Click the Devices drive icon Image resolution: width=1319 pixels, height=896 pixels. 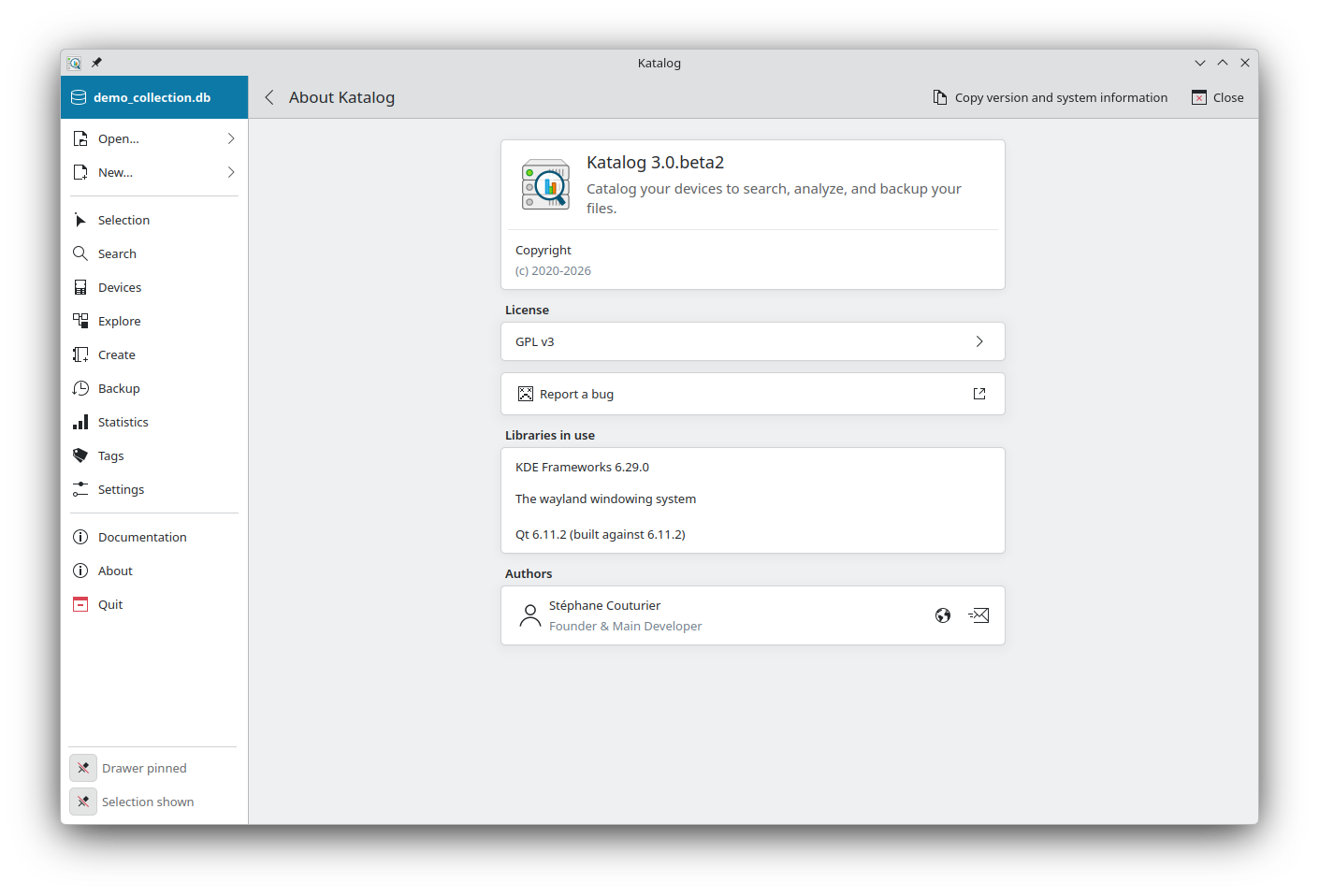tap(80, 287)
